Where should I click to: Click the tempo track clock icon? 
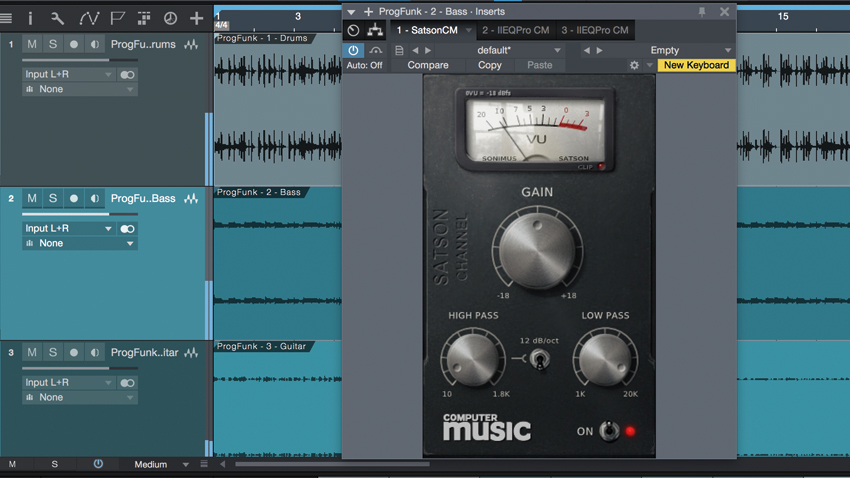pos(170,18)
